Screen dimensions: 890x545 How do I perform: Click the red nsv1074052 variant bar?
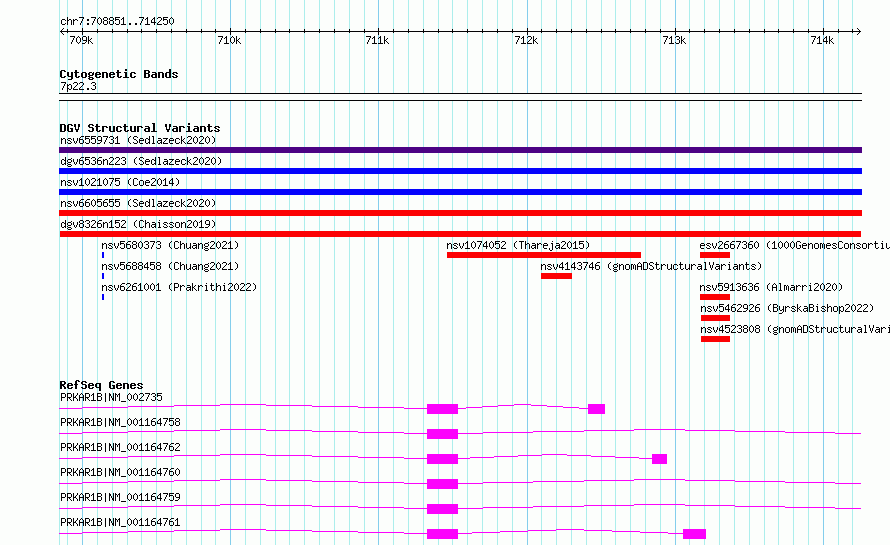[544, 255]
